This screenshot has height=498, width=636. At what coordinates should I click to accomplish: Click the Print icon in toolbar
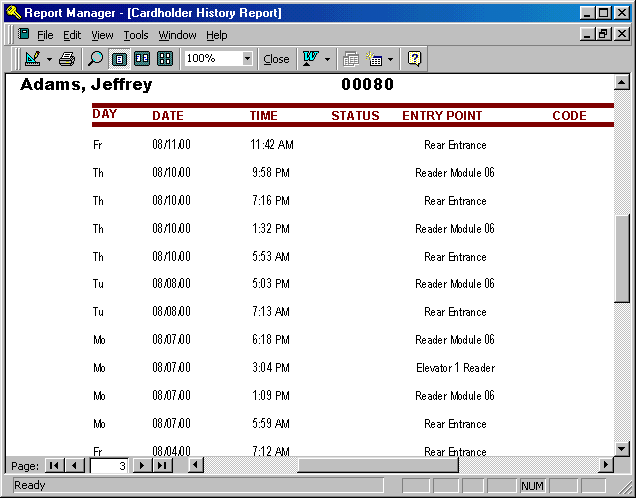tap(67, 59)
